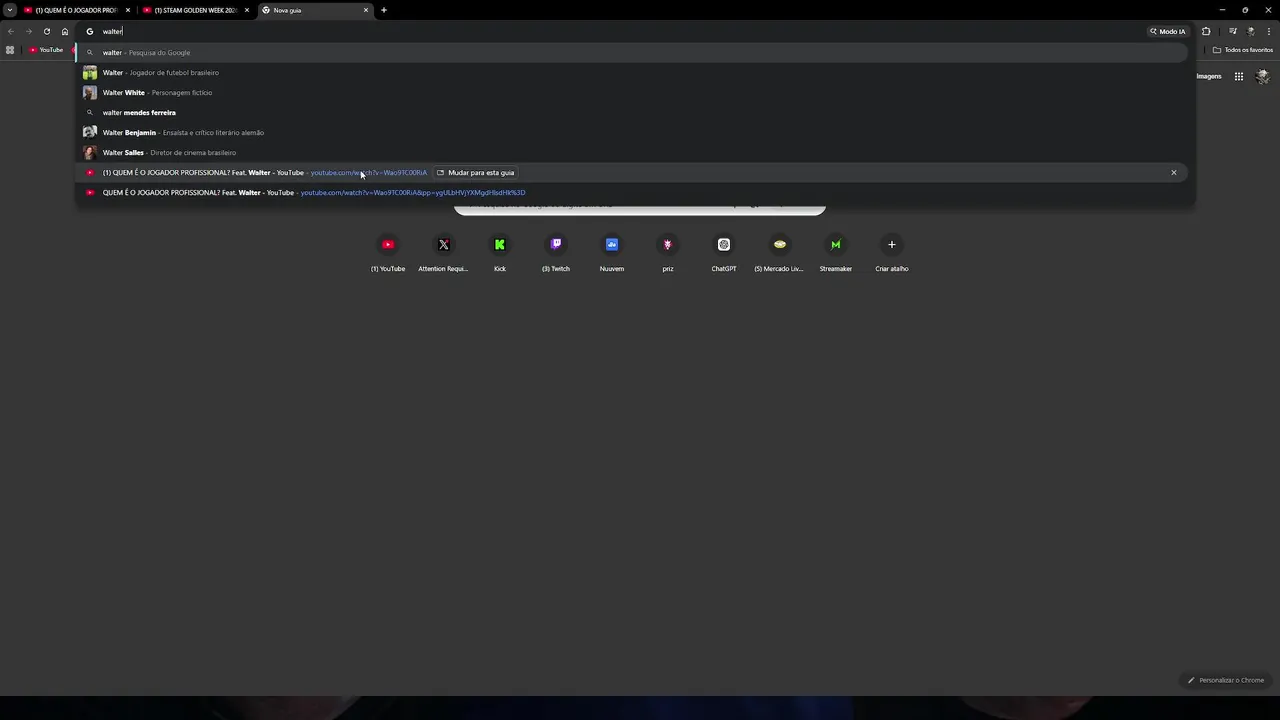Click the address bar containing walter
This screenshot has height=720, width=1280.
point(635,31)
